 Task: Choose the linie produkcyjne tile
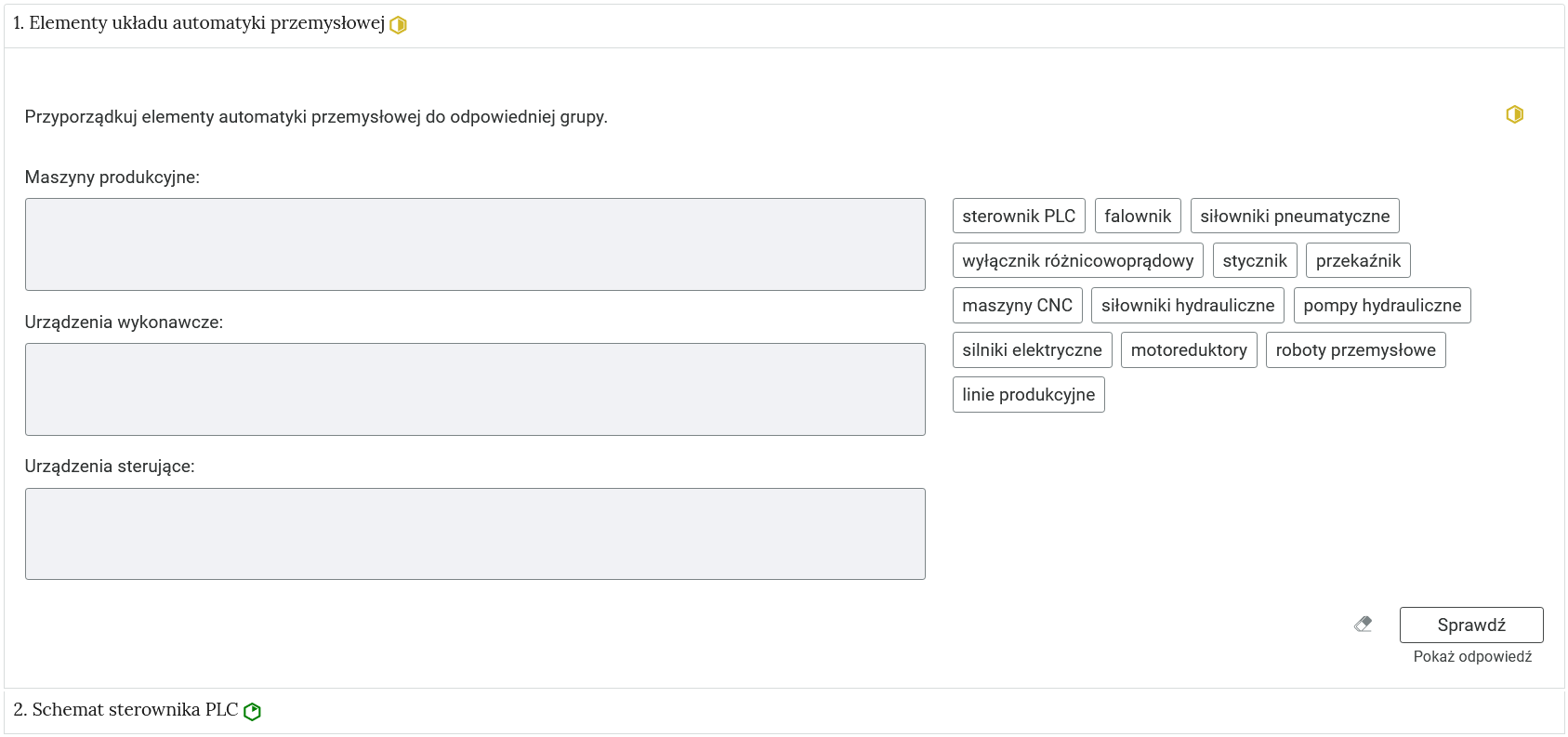click(1028, 395)
